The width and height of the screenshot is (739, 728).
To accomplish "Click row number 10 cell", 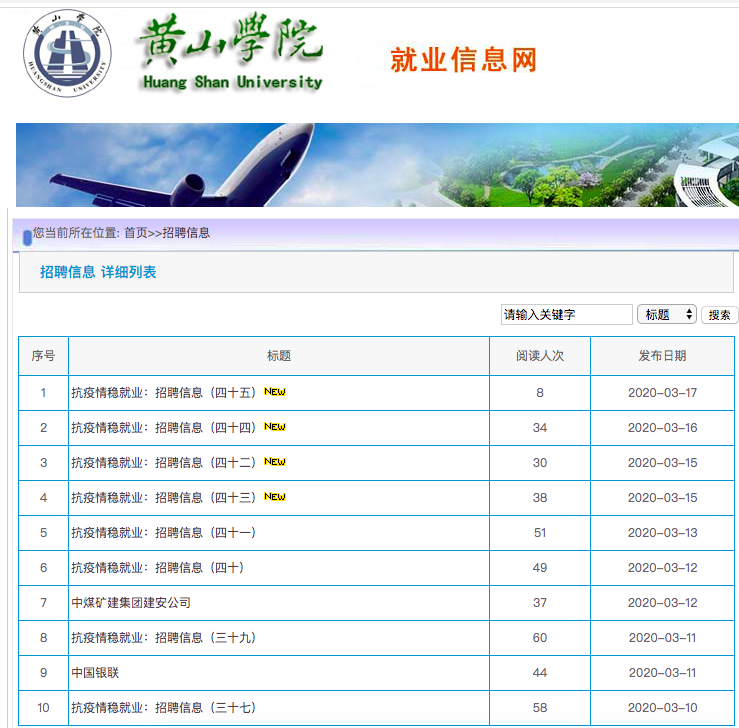I will 43,708.
